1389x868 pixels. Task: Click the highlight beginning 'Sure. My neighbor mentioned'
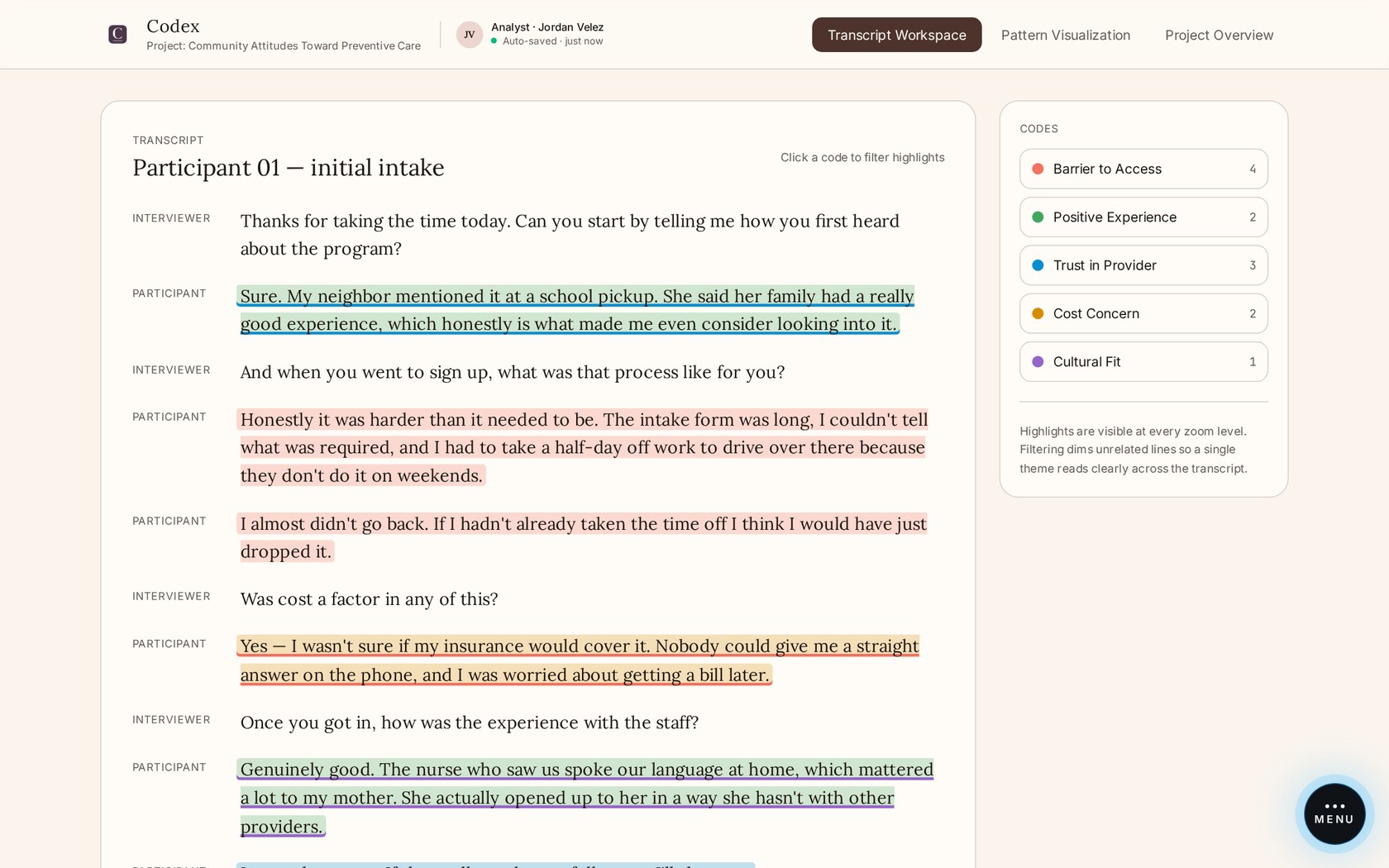[x=576, y=310]
